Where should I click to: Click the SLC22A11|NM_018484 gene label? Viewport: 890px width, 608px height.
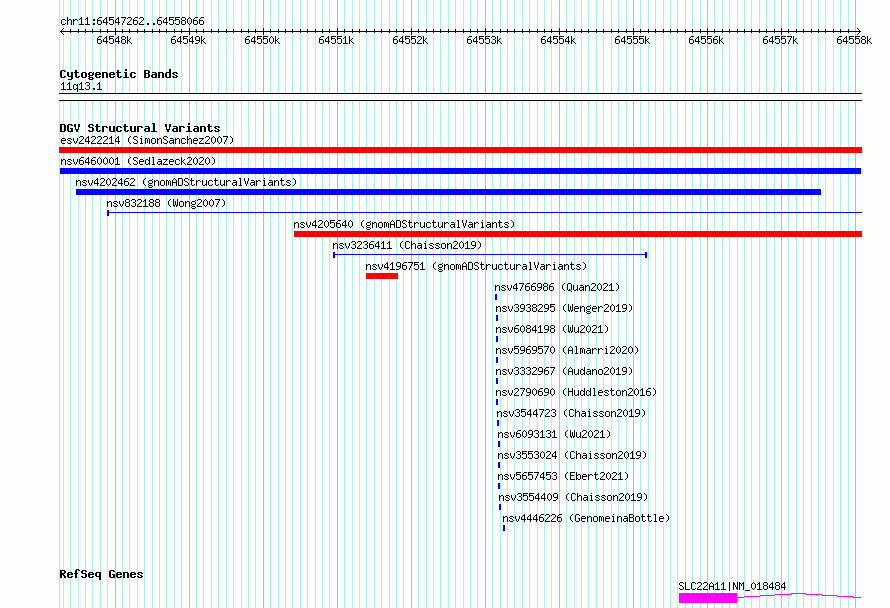(732, 586)
